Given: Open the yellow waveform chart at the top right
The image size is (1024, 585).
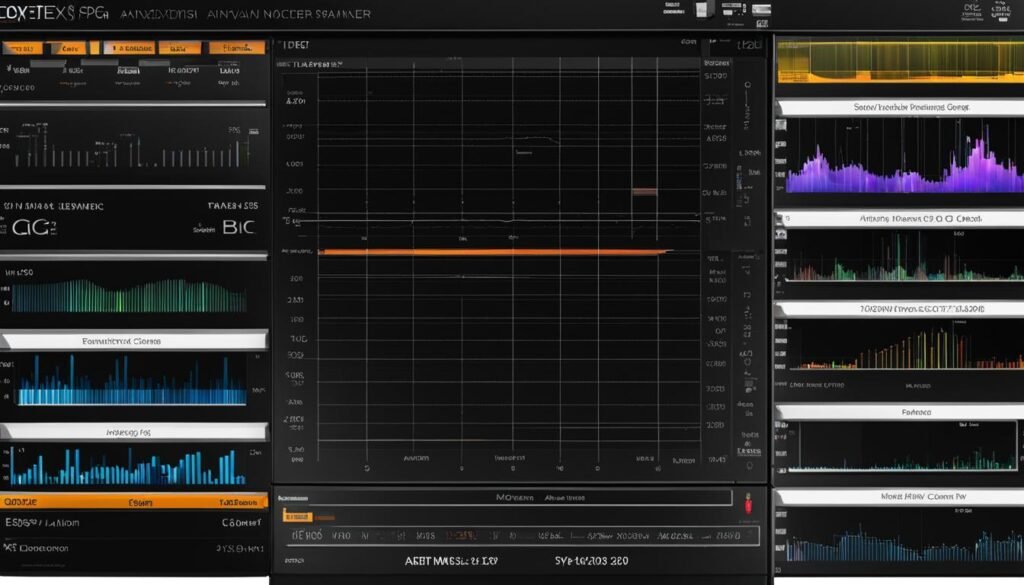Looking at the screenshot, I should tap(900, 61).
